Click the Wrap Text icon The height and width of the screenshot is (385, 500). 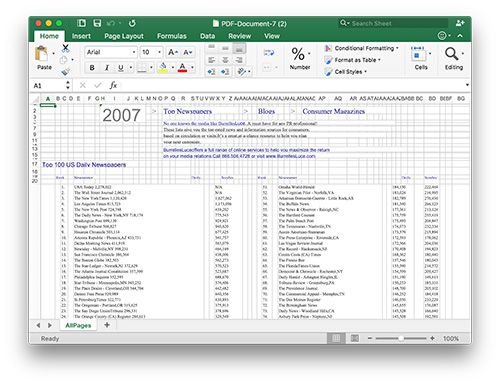[269, 52]
